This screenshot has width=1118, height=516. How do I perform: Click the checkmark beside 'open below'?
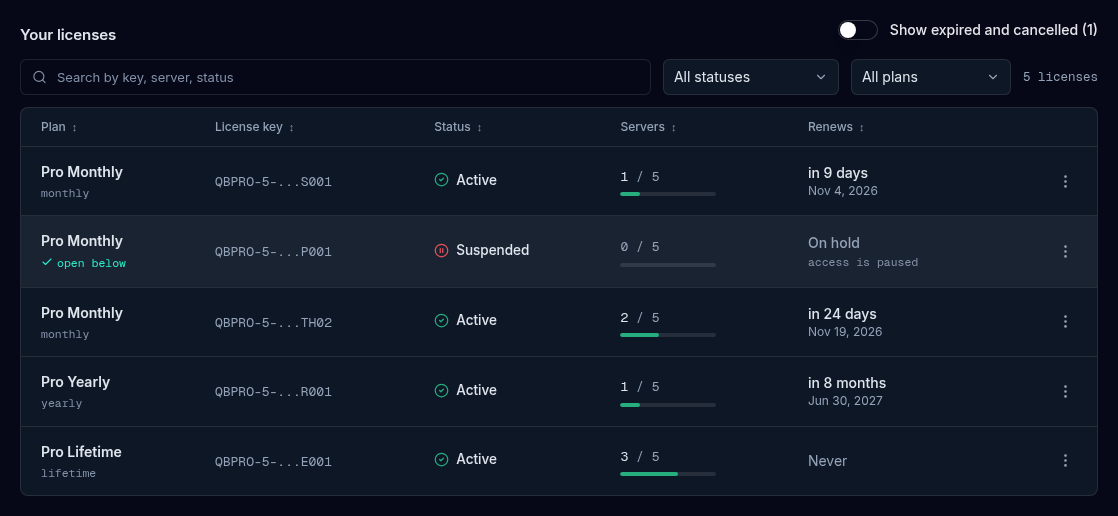point(47,262)
